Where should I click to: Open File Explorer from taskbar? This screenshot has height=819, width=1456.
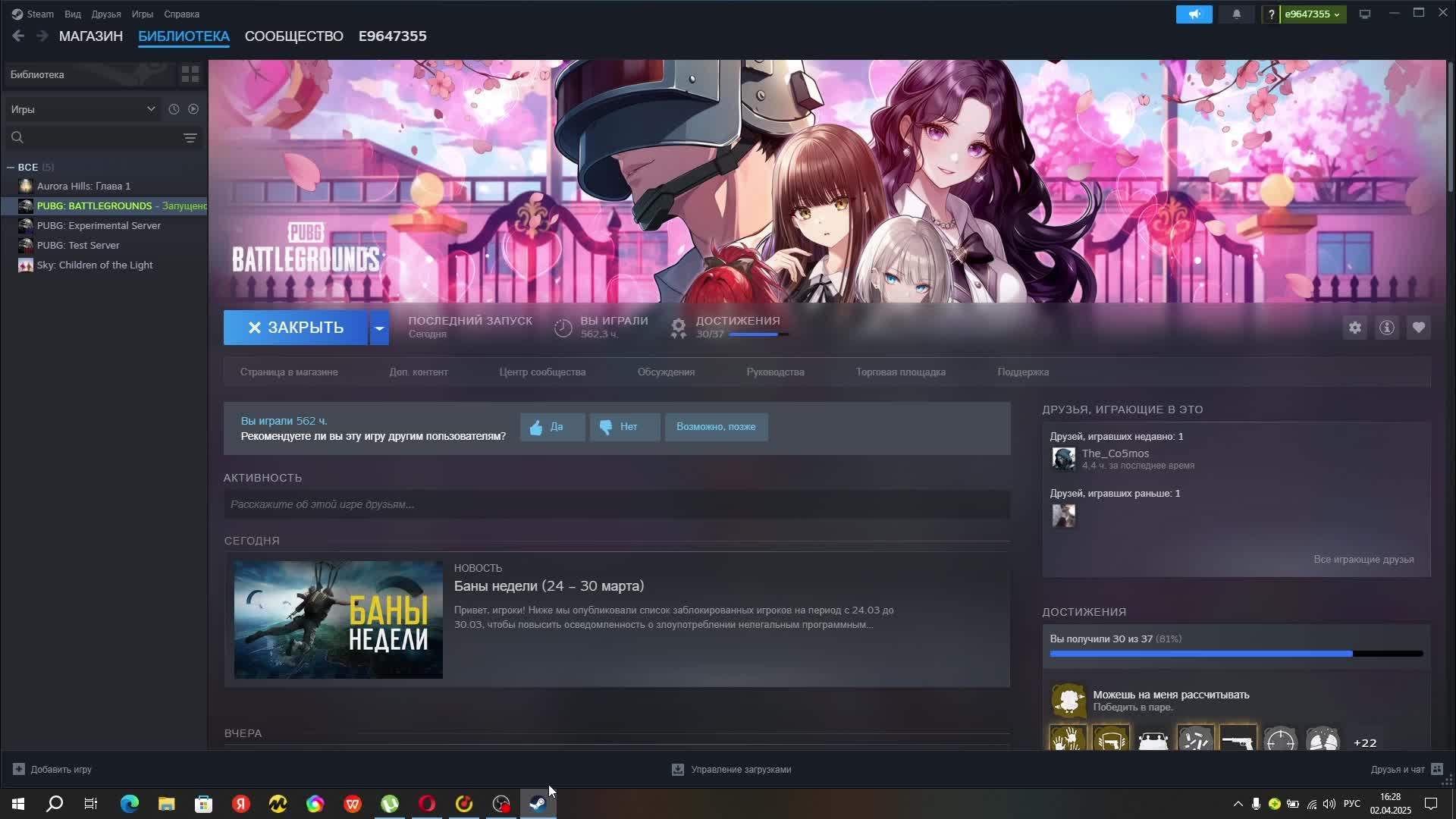(166, 804)
